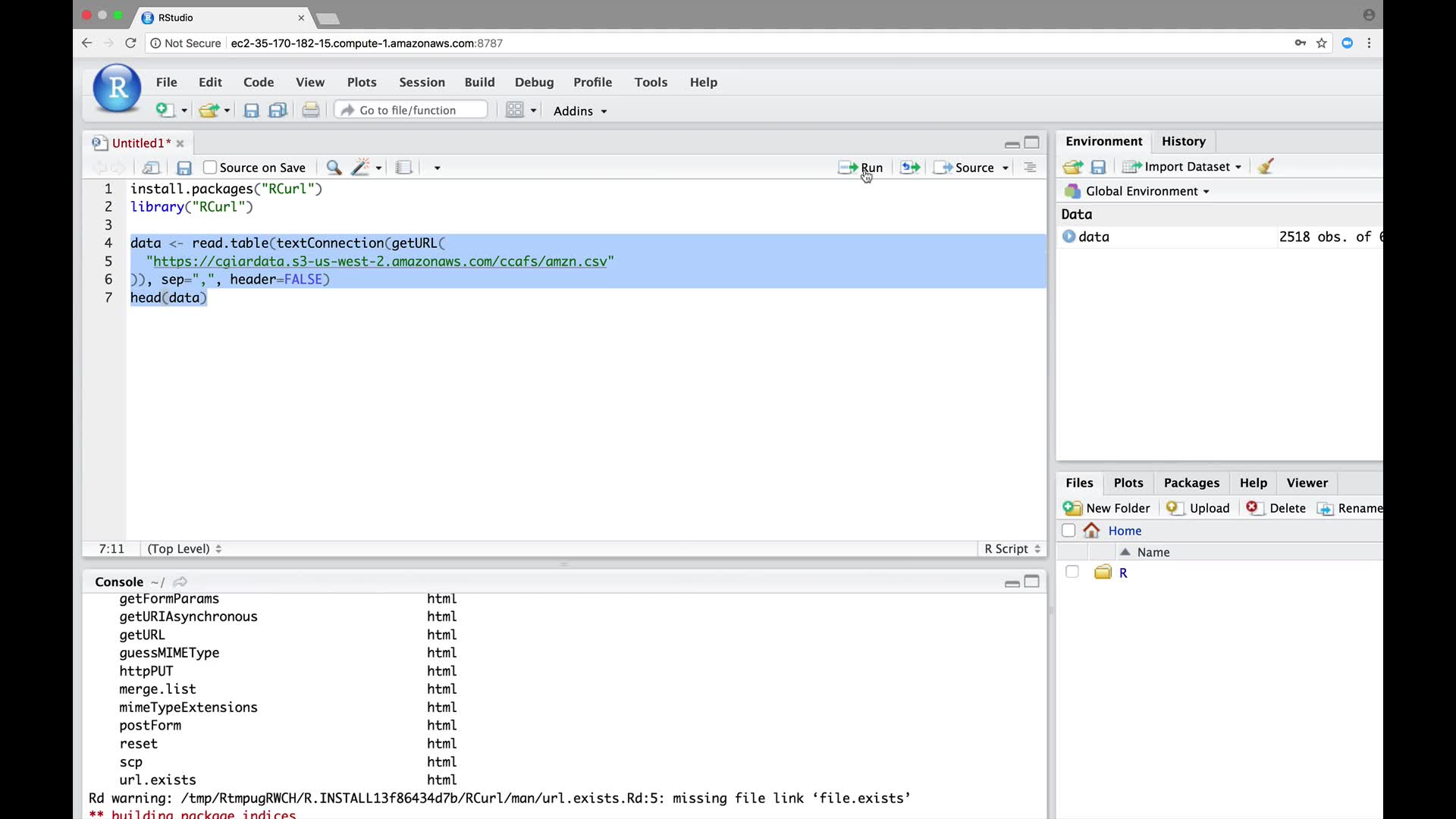Screen dimensions: 1456x819
Task: Enable the Source on Save checkbox
Action: point(210,168)
